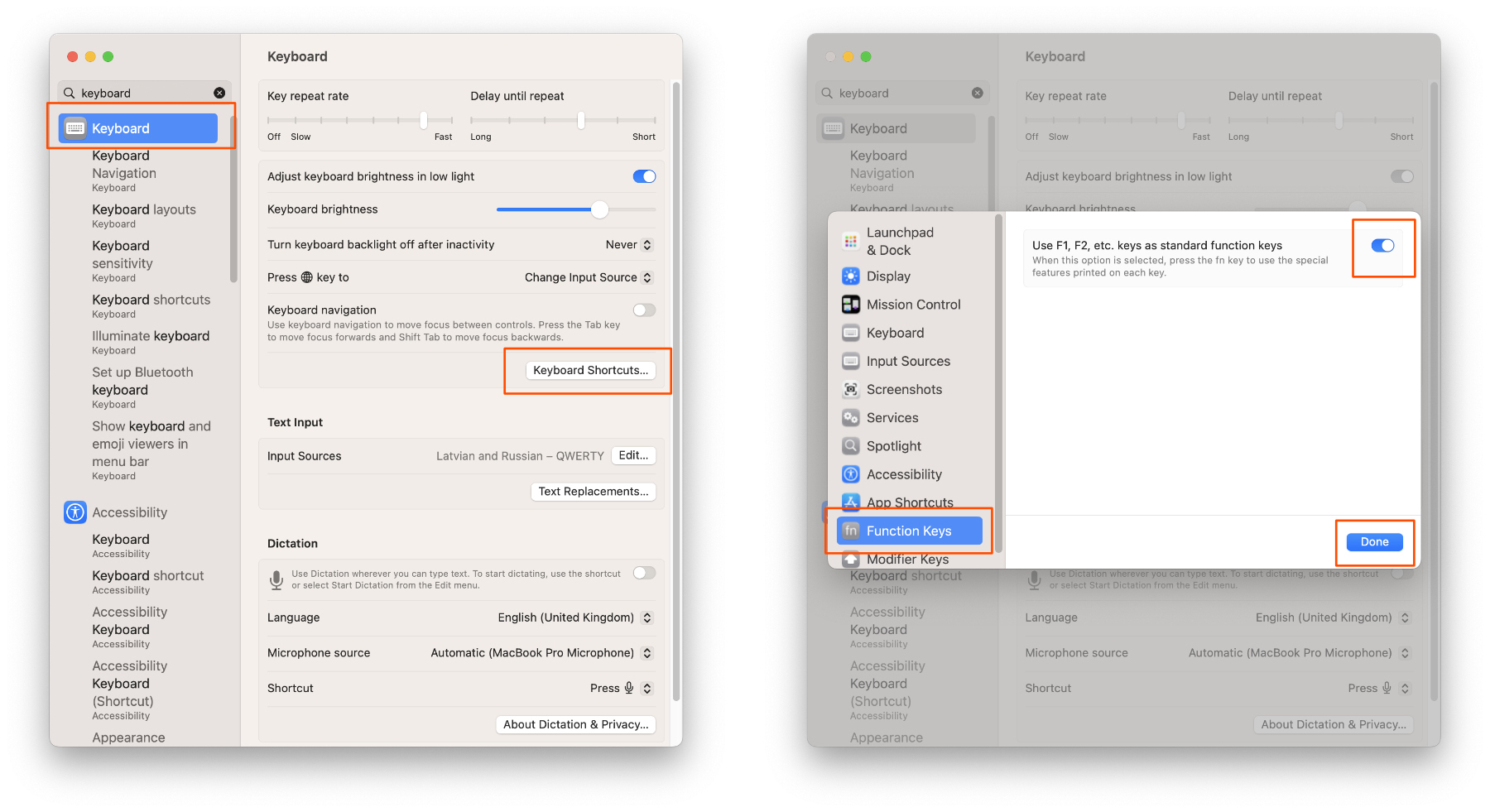Toggle F1, F2 standard function keys switch
The image size is (1490, 812).
point(1382,246)
